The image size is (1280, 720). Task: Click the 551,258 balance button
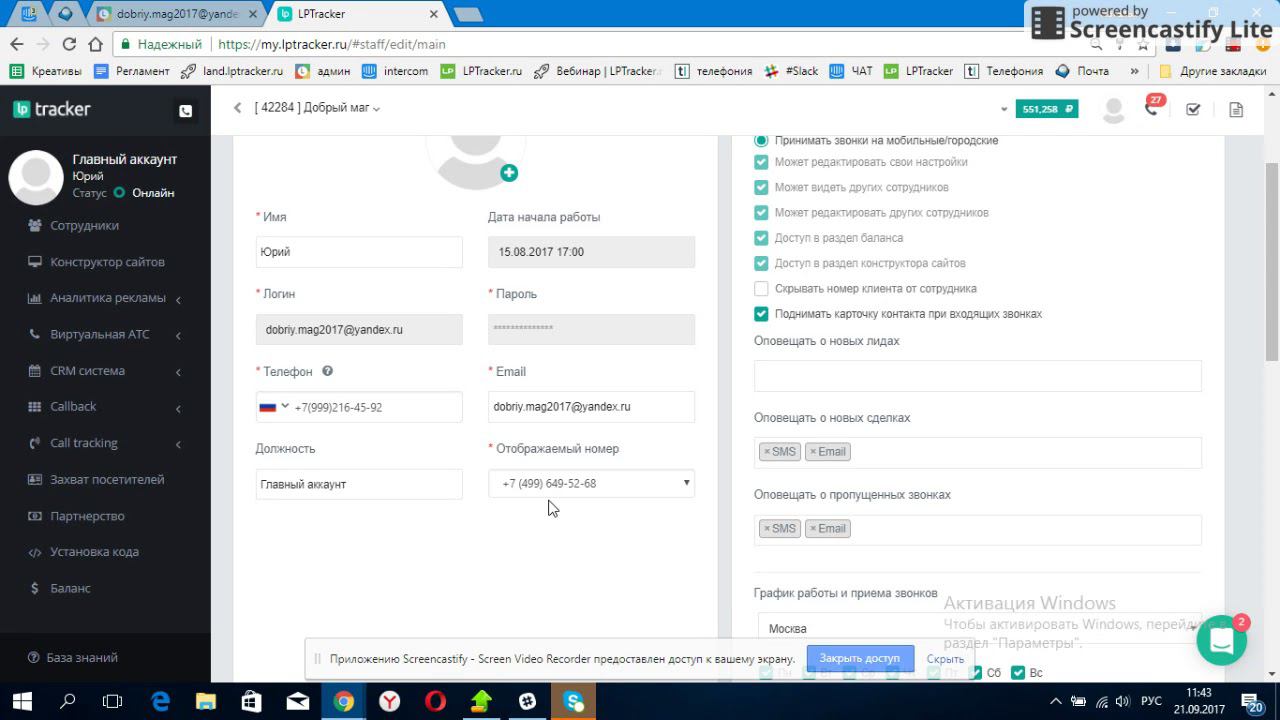click(x=1047, y=109)
